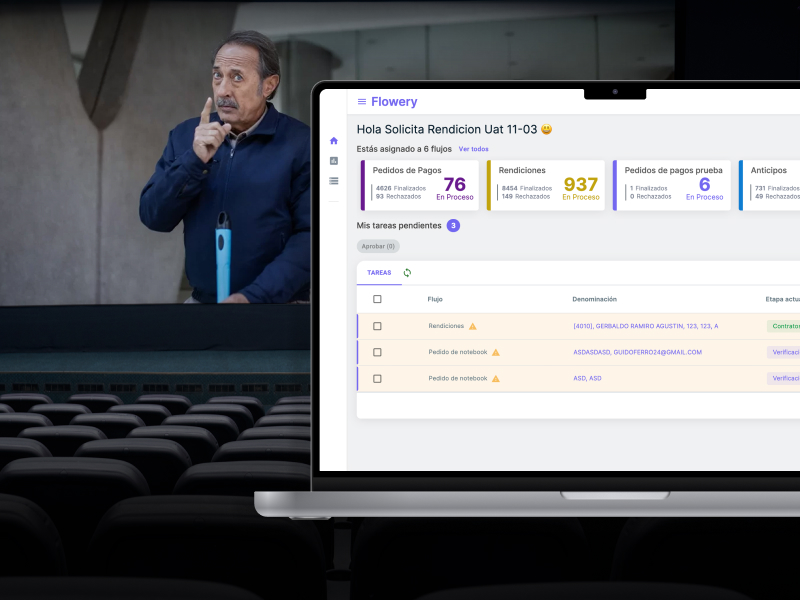Viewport: 800px width, 600px height.
Task: Open the Pedidos de pagos prueba card
Action: coord(670,185)
